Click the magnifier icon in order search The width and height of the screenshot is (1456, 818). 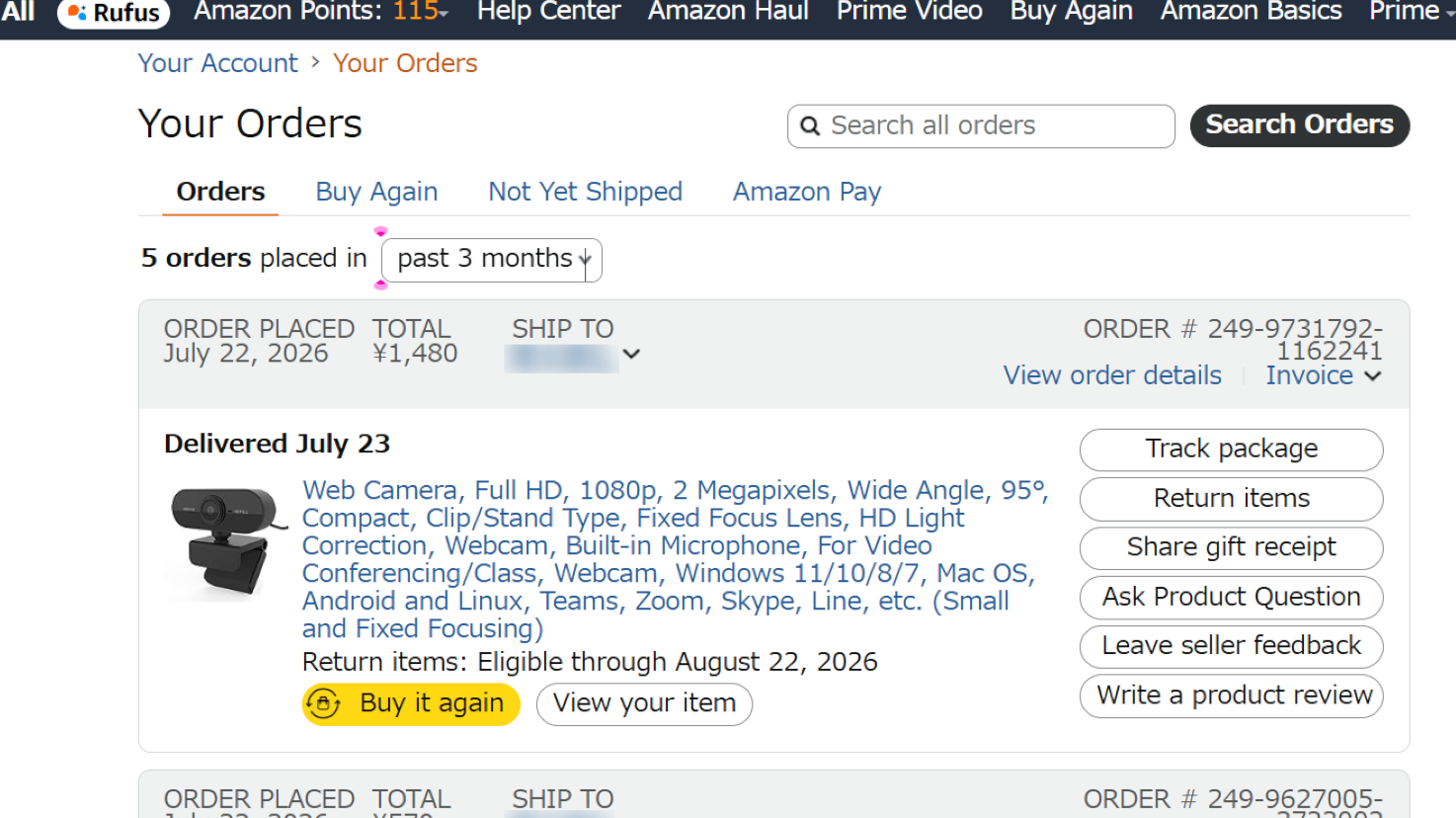pos(810,125)
